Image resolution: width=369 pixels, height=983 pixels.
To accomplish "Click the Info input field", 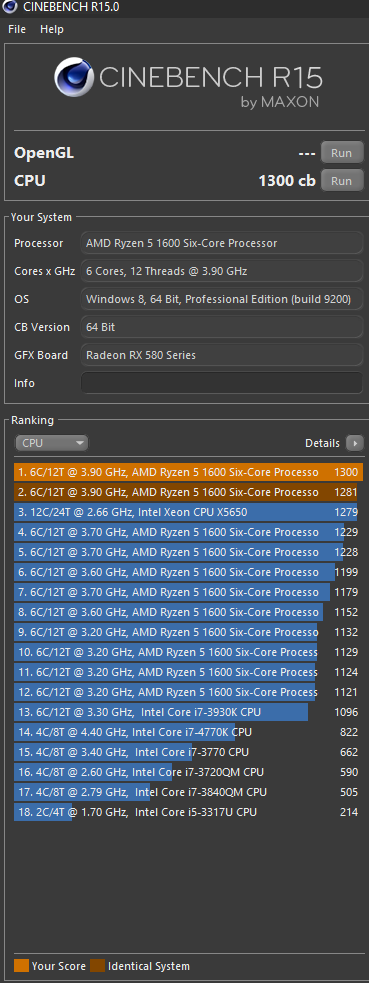I will [222, 383].
